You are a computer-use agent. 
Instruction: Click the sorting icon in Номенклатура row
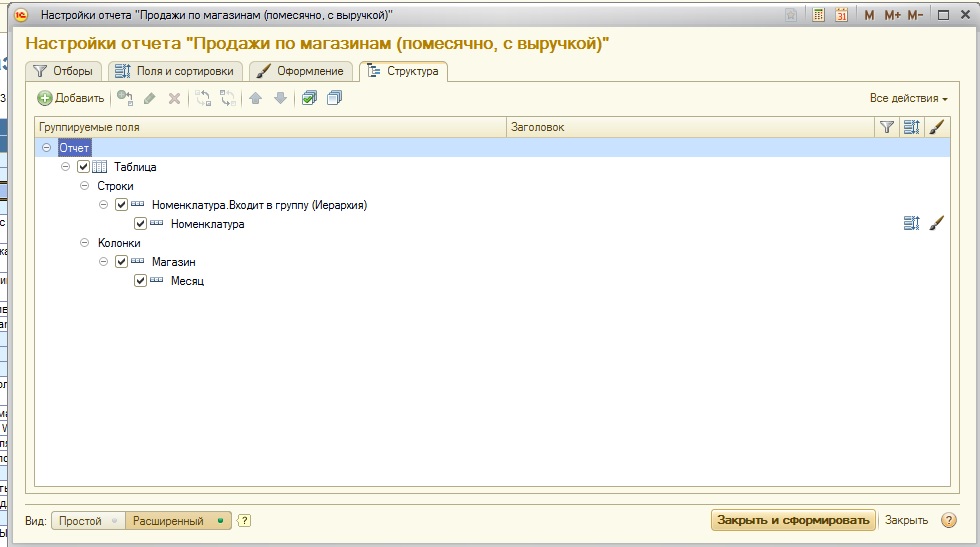[911, 224]
